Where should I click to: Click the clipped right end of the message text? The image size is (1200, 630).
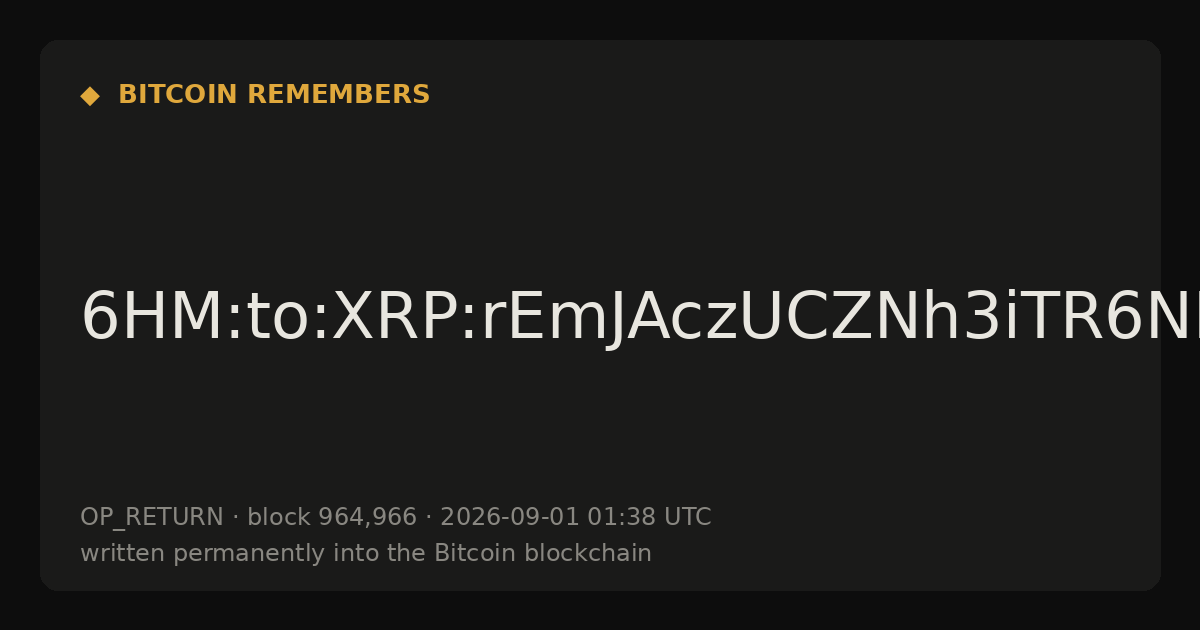point(1145,319)
